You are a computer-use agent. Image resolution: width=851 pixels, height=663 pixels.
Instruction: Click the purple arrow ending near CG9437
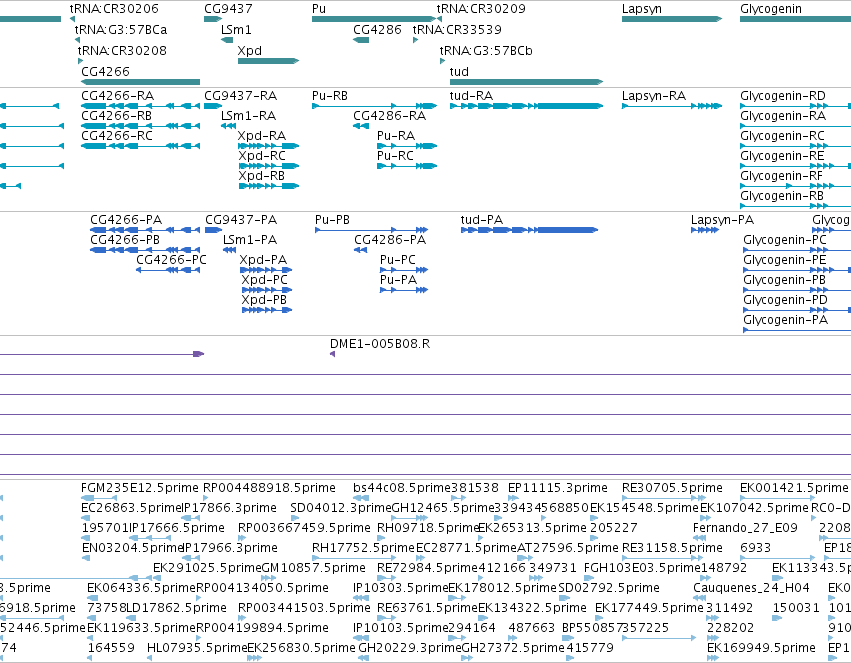pos(199,354)
